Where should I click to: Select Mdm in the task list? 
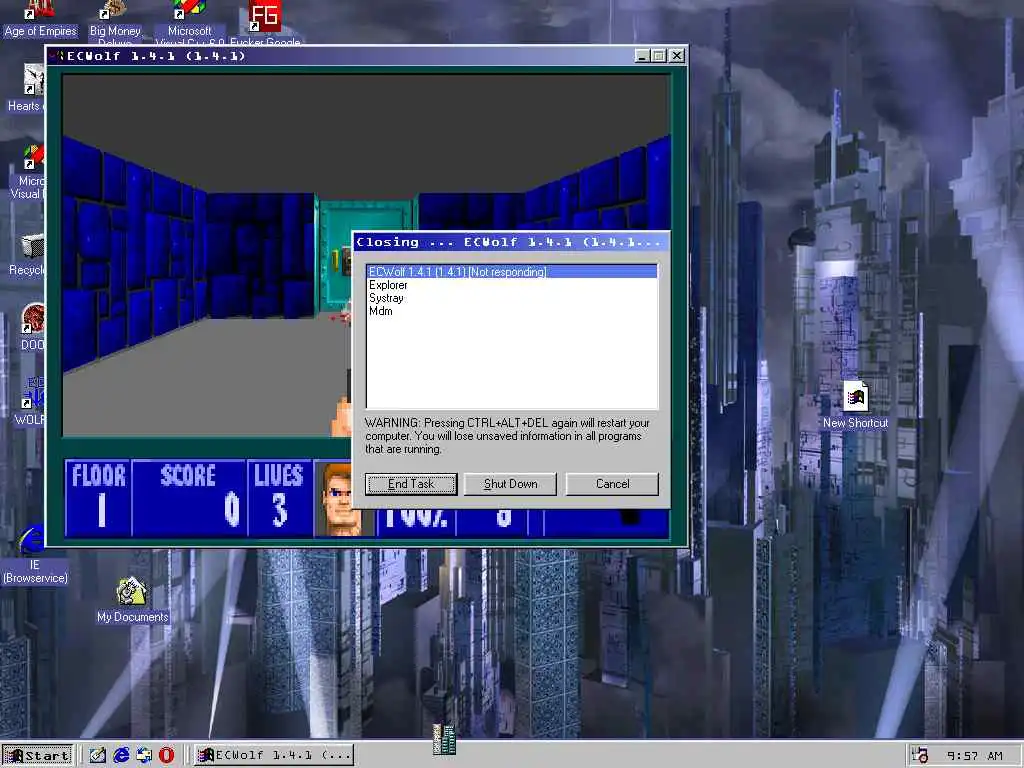coord(381,311)
